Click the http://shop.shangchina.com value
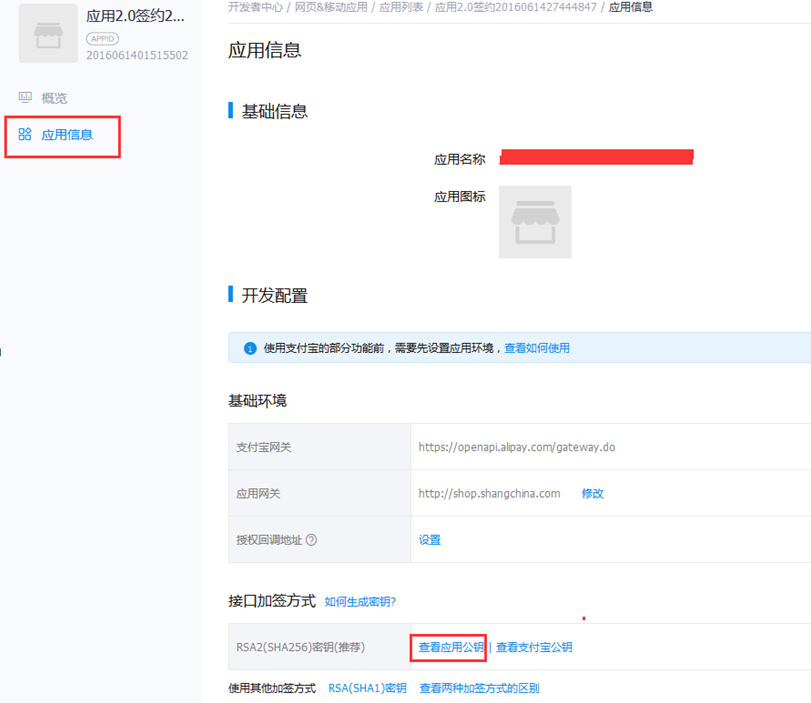Image resolution: width=811 pixels, height=703 pixels. click(489, 493)
